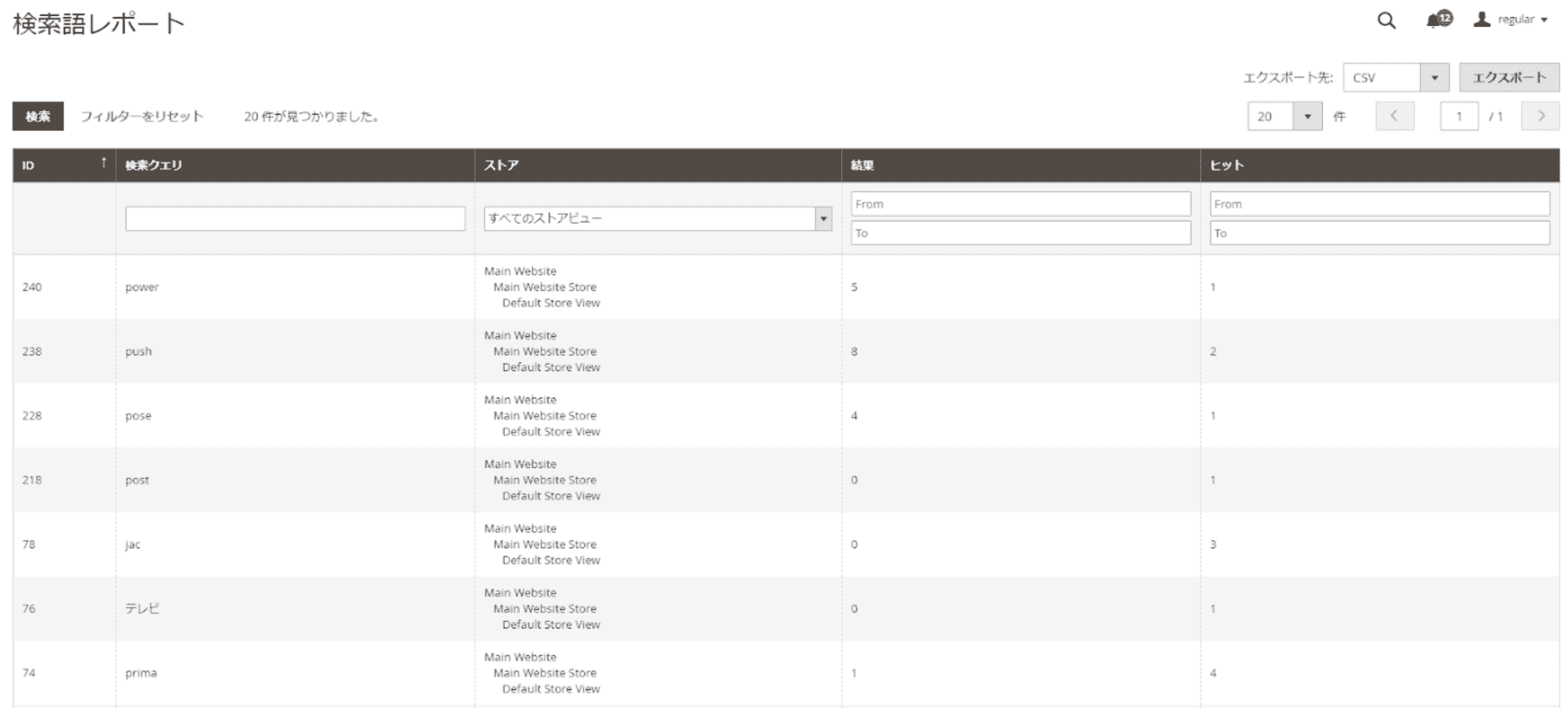Image resolution: width=1568 pixels, height=716 pixels.
Task: Open the すべてのストアビュー store filter dropdown
Action: pyautogui.click(x=657, y=219)
